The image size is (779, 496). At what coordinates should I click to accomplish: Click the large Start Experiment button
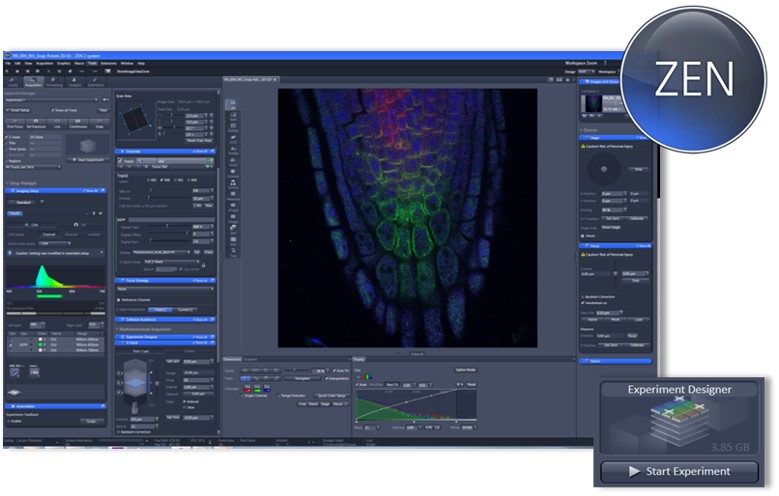[x=679, y=471]
